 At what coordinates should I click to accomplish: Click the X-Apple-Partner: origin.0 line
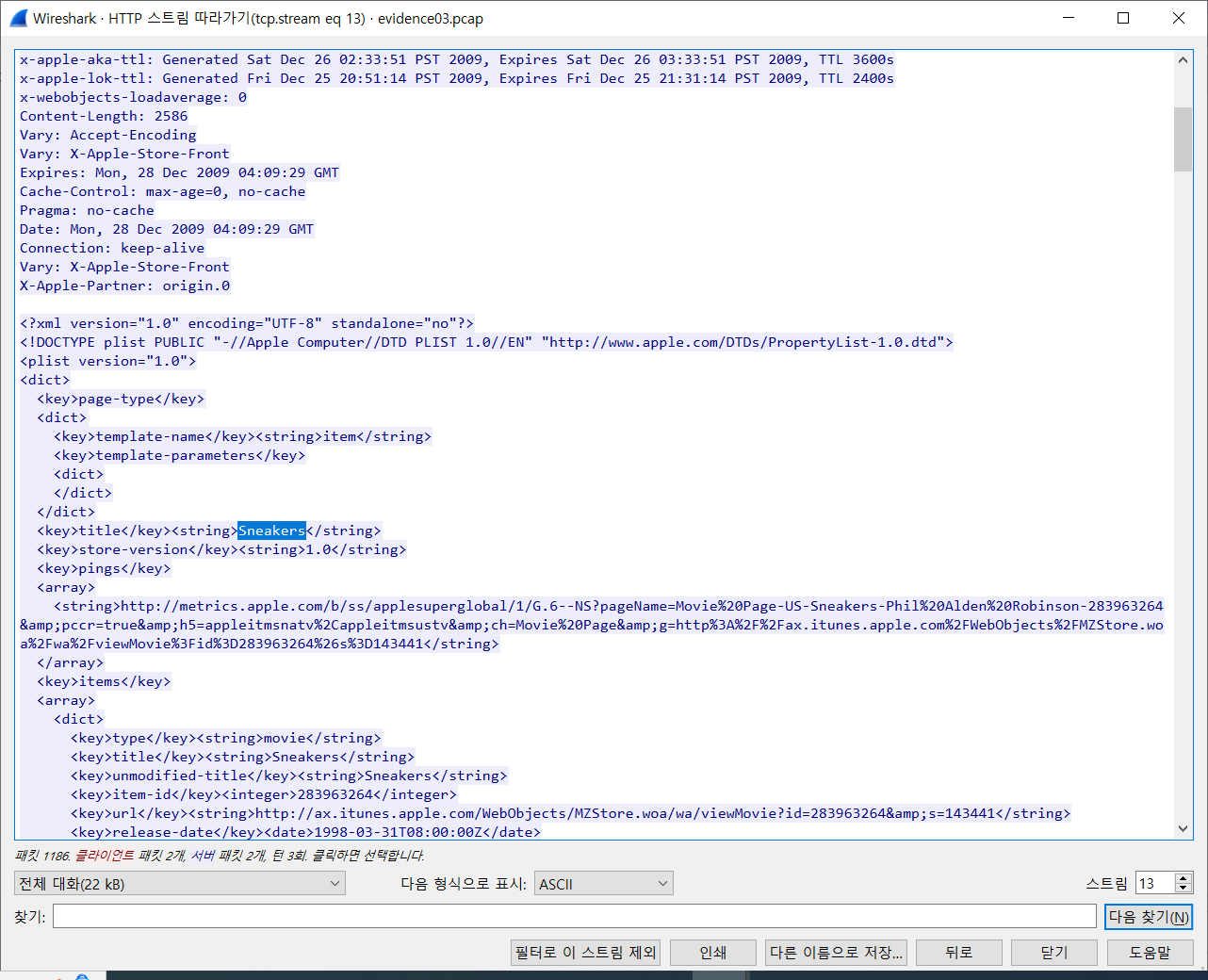click(124, 286)
